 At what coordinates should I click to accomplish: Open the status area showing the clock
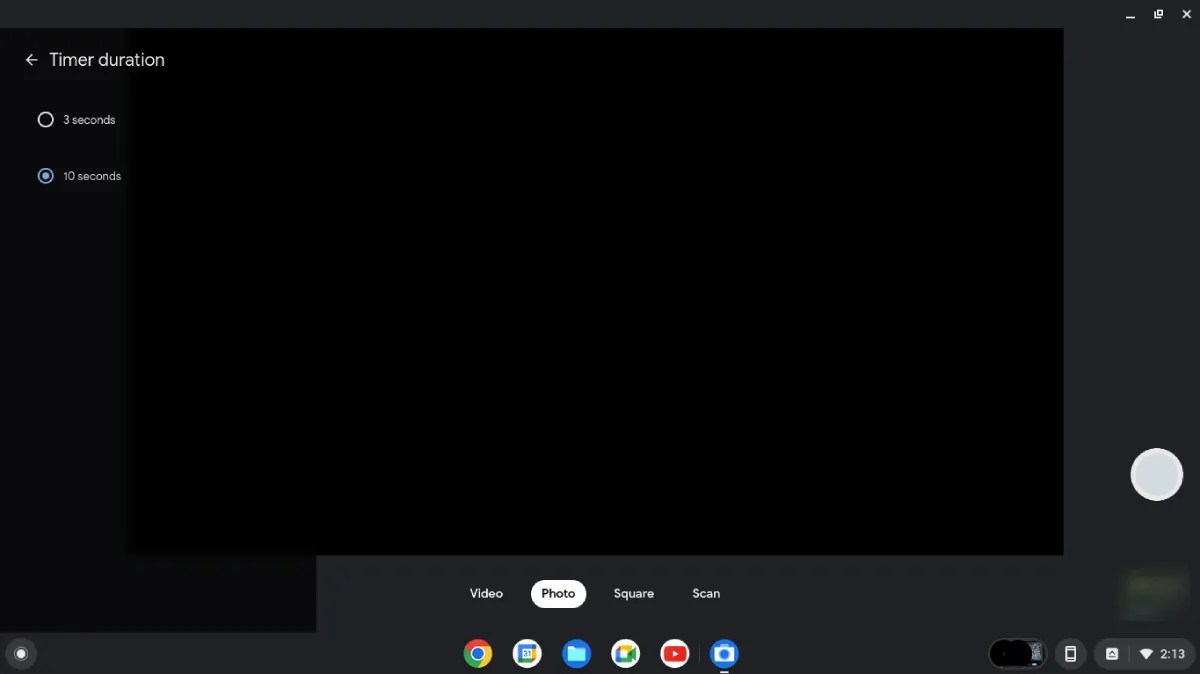coord(1172,653)
